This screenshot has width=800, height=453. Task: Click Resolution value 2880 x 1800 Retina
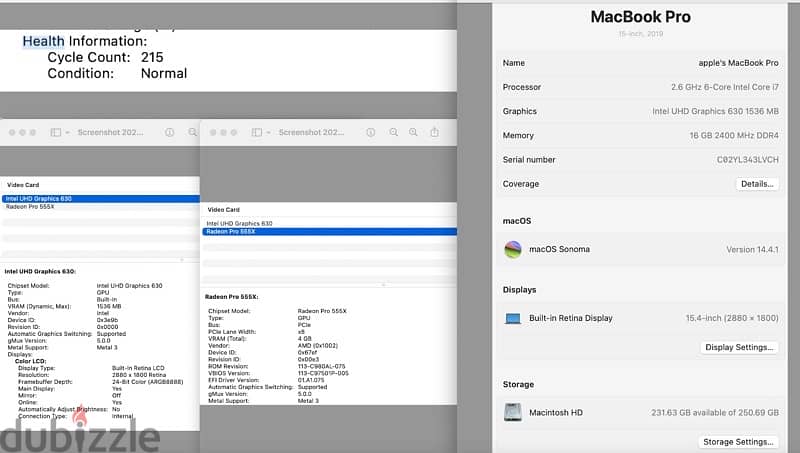click(x=139, y=375)
